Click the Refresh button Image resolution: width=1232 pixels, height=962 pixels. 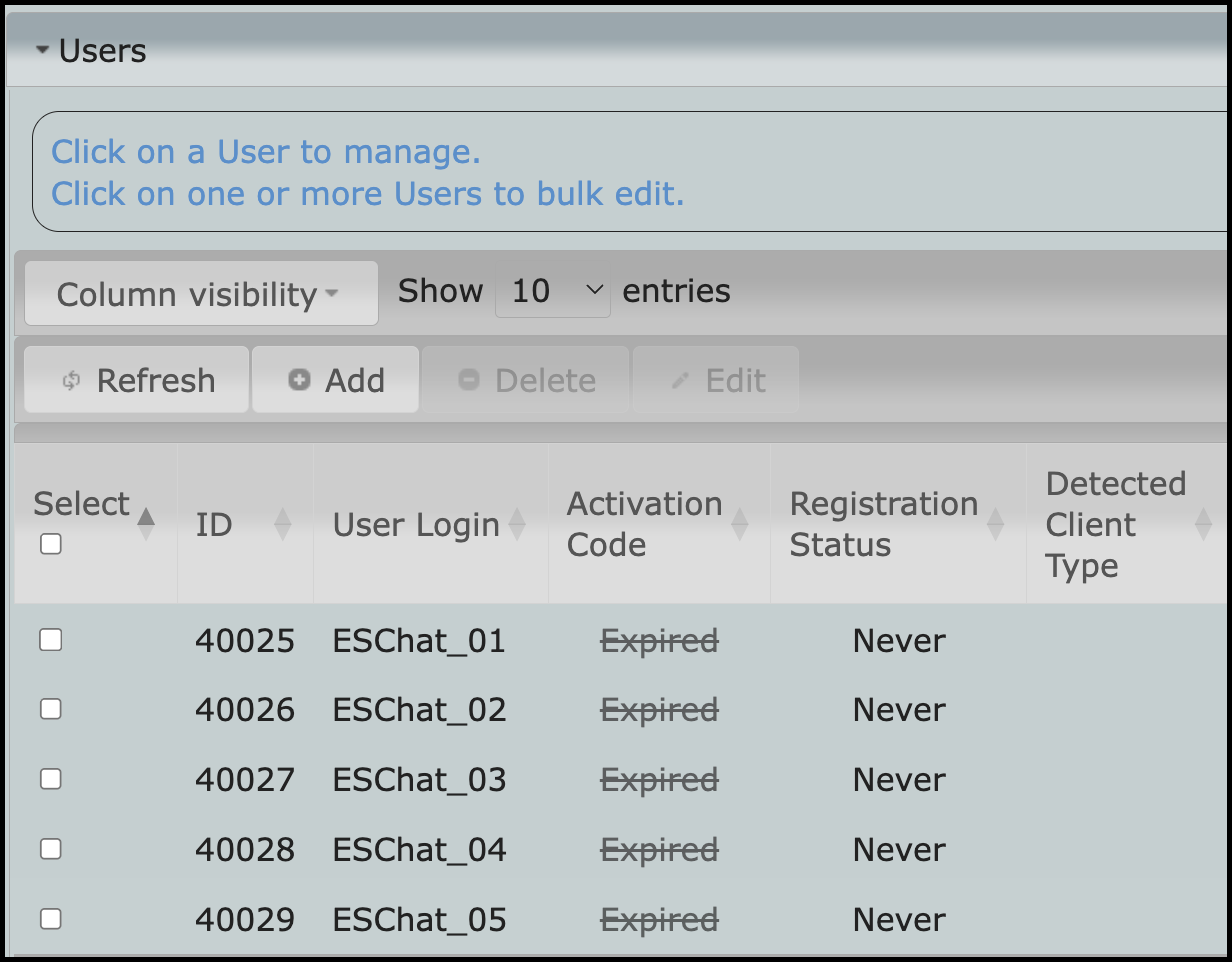coord(137,380)
